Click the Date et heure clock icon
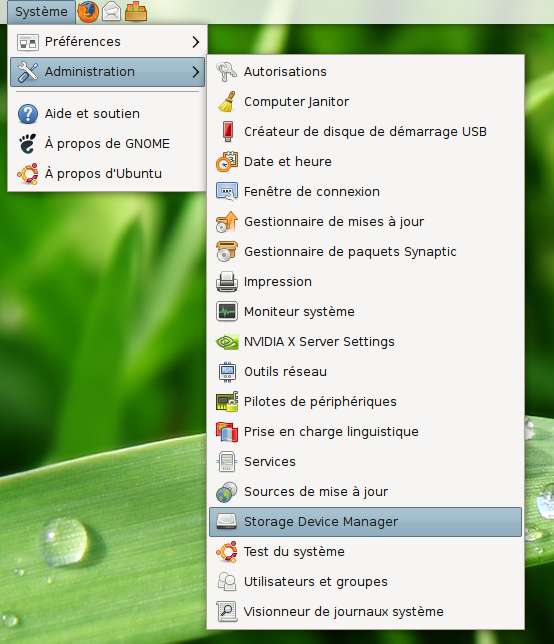Screen dimensions: 554x644 tap(227, 162)
